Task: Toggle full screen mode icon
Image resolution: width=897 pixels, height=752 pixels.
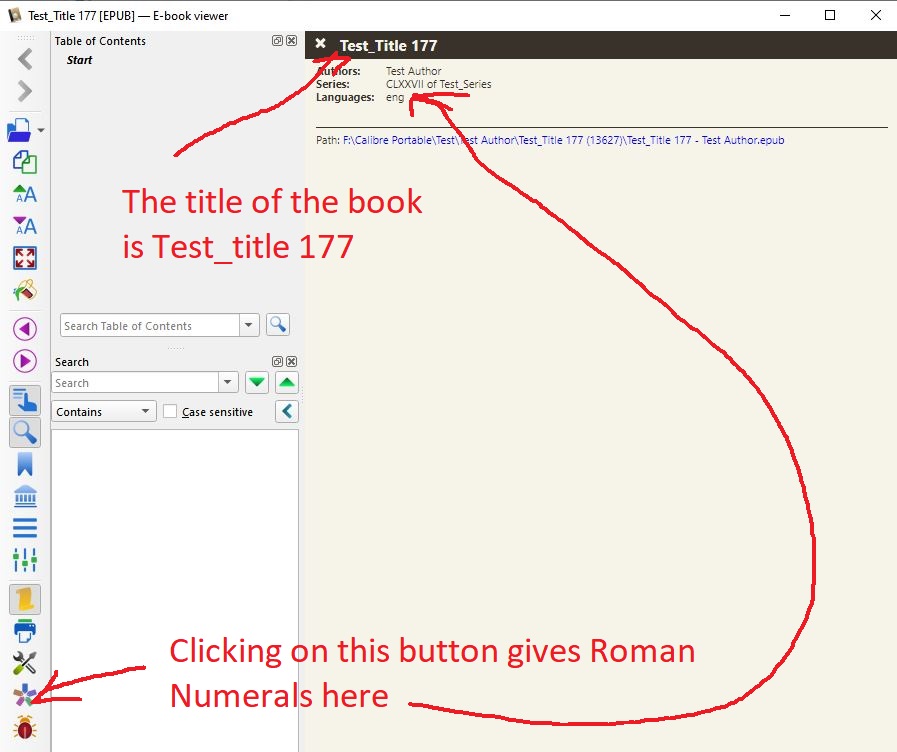Action: tap(25, 258)
